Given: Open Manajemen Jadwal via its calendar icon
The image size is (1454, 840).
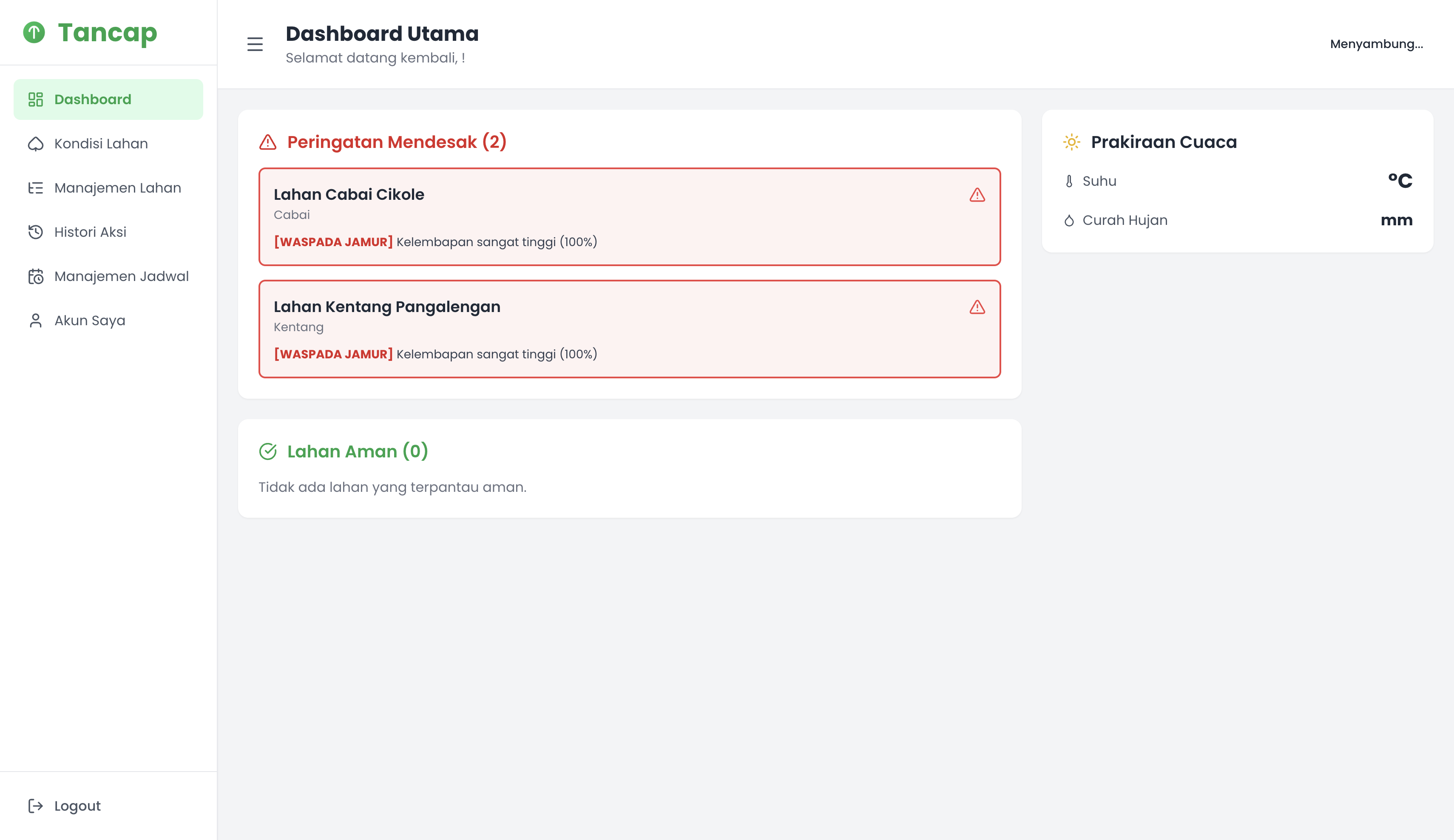Looking at the screenshot, I should tap(36, 276).
